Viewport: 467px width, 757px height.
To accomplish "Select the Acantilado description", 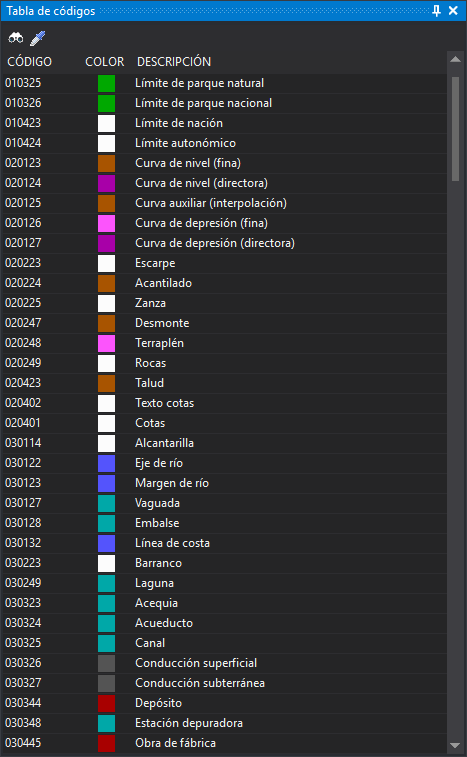I will [x=163, y=283].
